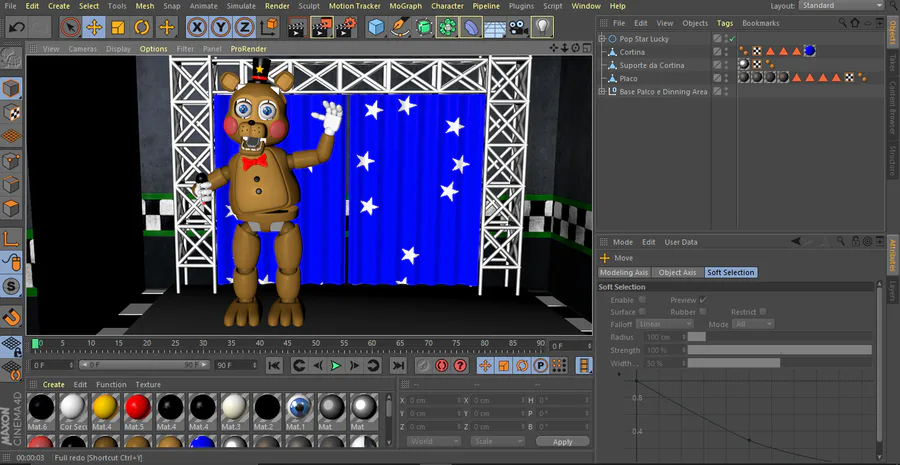Open the Array modeling objects
Viewport: 900px width, 465px height.
point(447,27)
